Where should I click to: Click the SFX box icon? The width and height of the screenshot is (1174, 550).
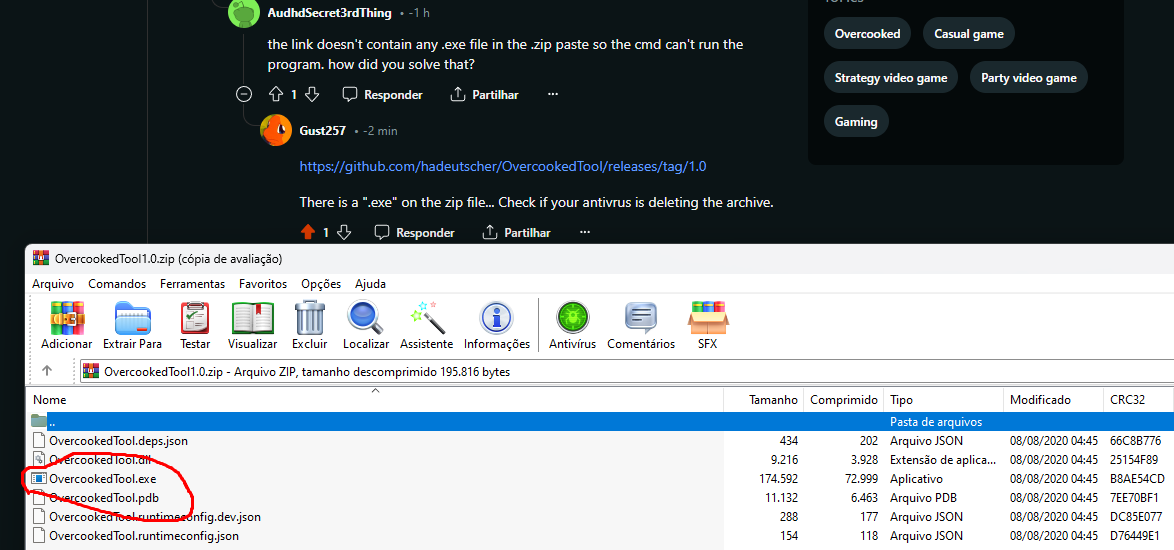(x=708, y=318)
